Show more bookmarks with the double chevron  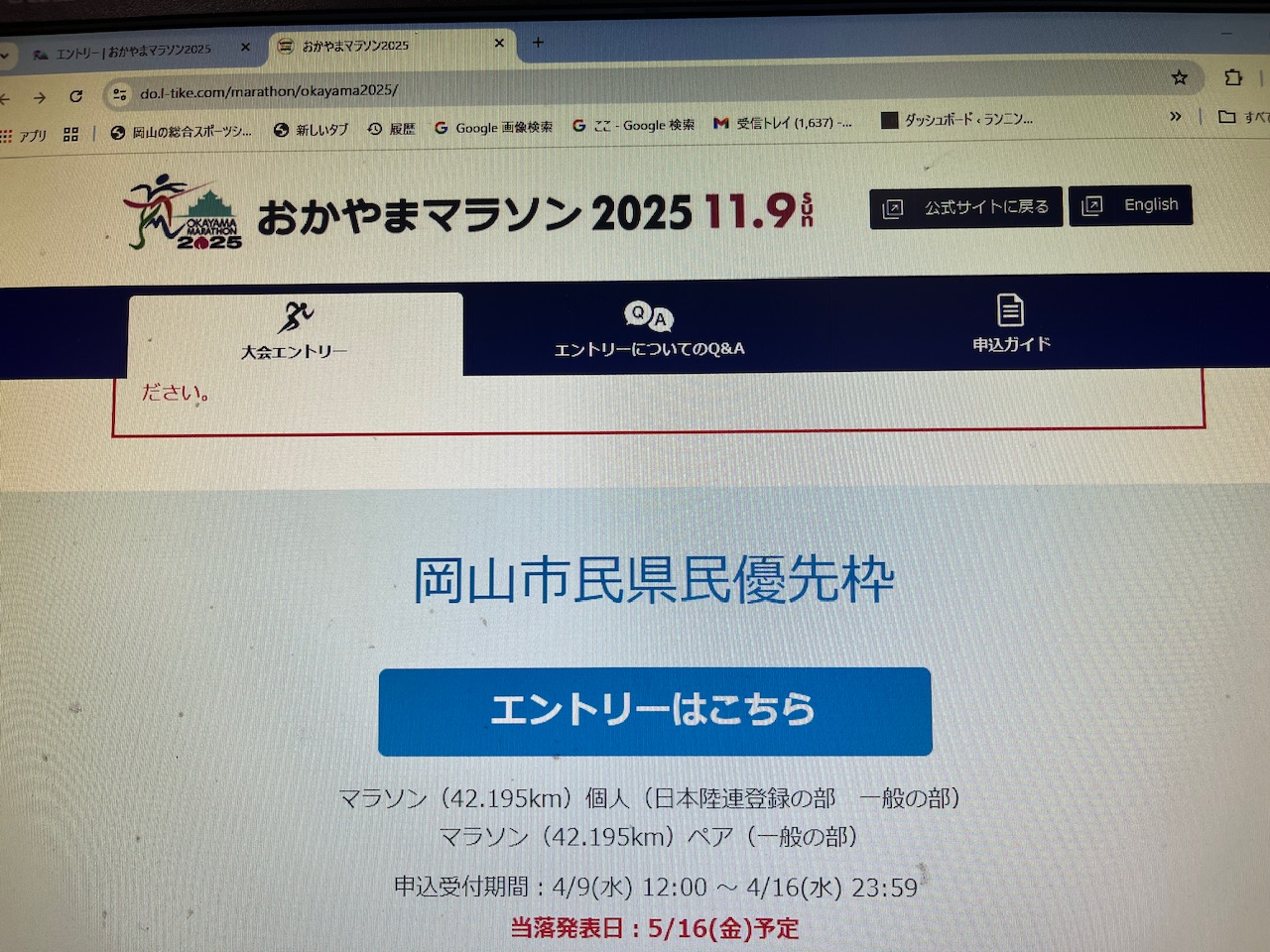(x=1176, y=116)
